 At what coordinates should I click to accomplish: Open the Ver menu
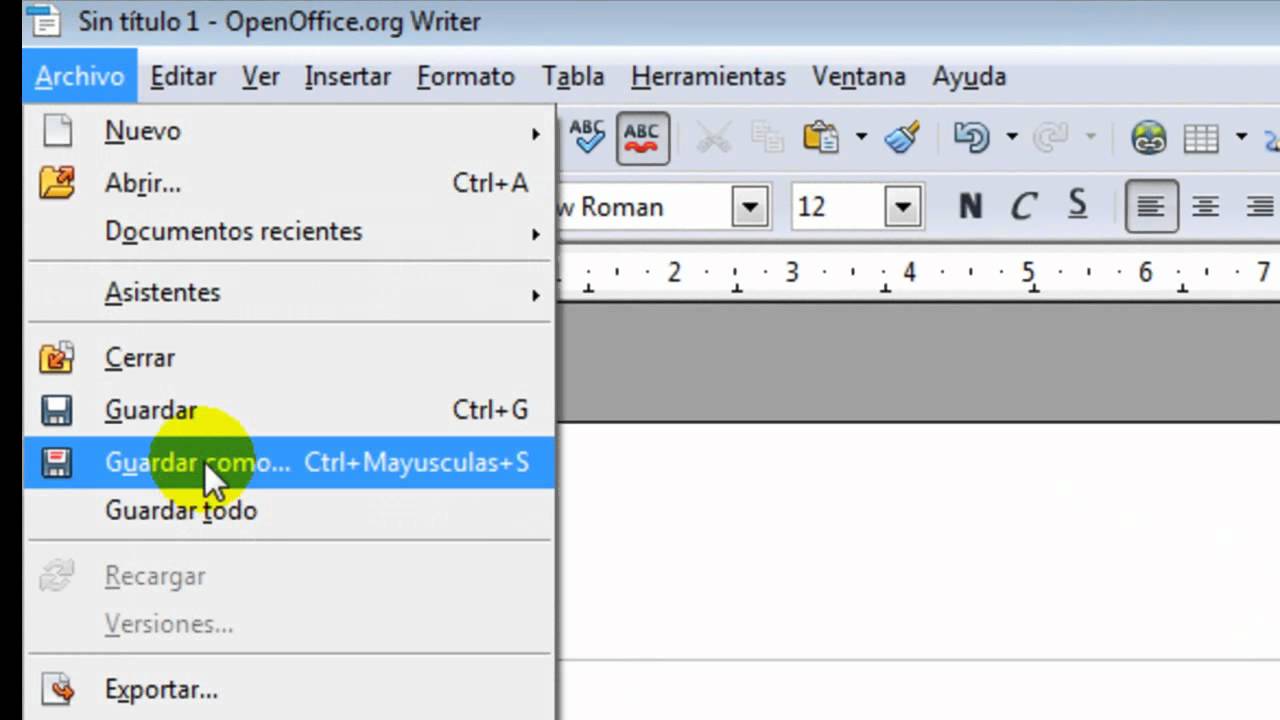click(260, 77)
